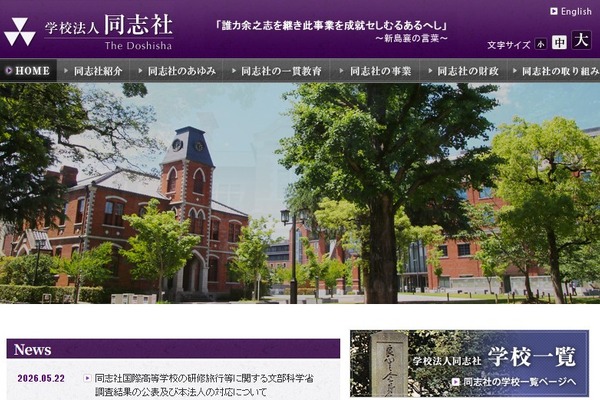Open the 同志社のあゆみ menu
The image size is (600, 400).
pyautogui.click(x=177, y=71)
